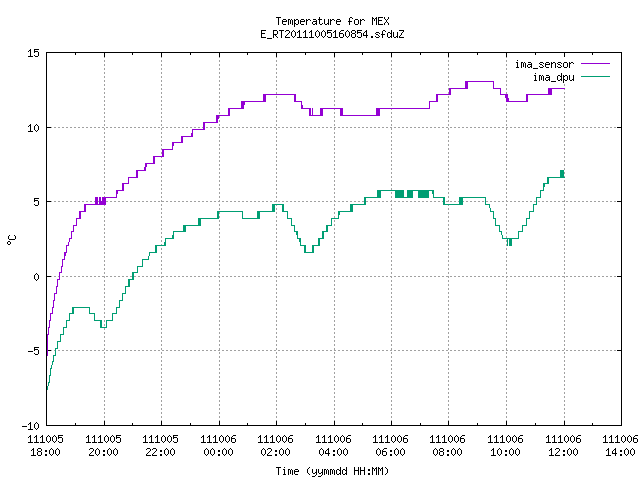Click the x-axis tick 111005 22:00
The height and width of the screenshot is (480, 640).
160,446
